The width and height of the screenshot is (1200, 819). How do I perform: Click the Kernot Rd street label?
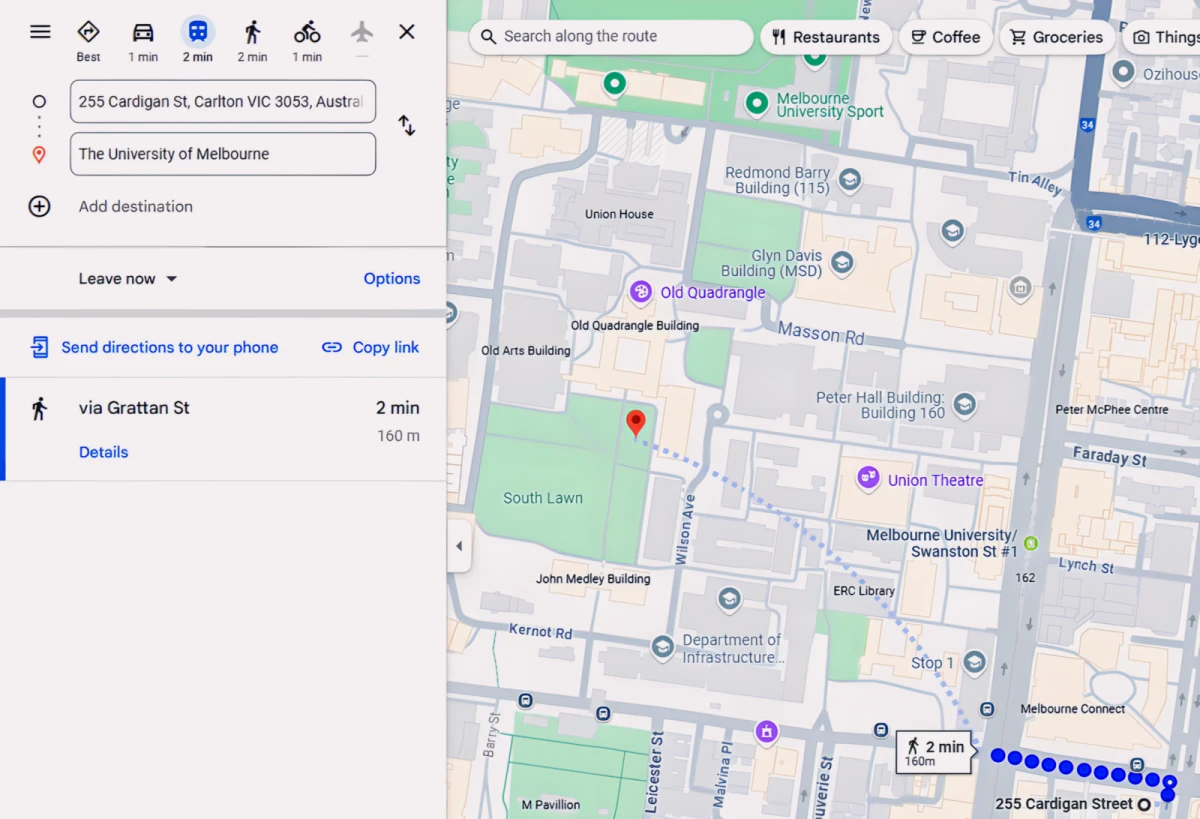pyautogui.click(x=541, y=631)
